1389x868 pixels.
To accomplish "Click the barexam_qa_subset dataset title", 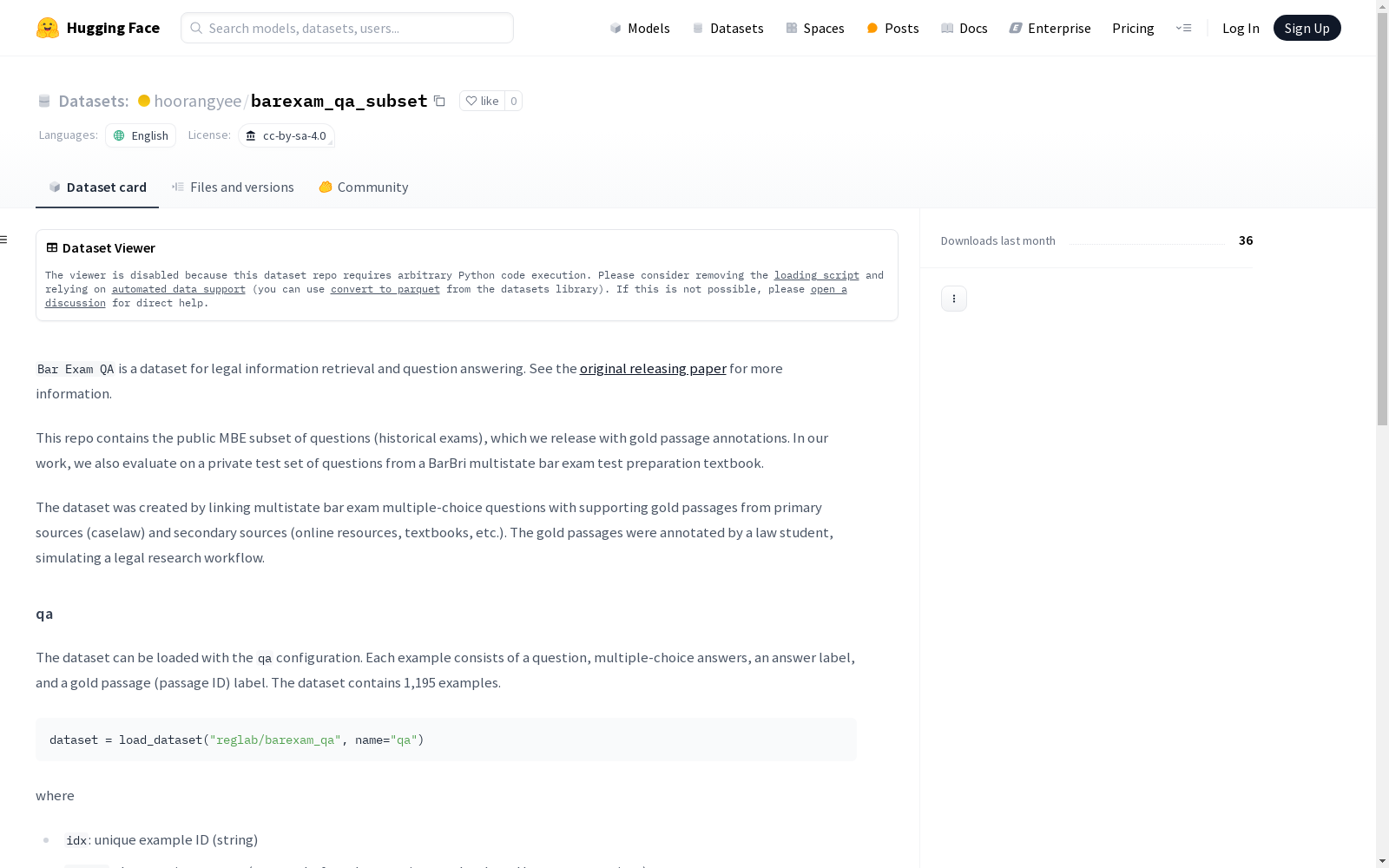I will pyautogui.click(x=339, y=101).
